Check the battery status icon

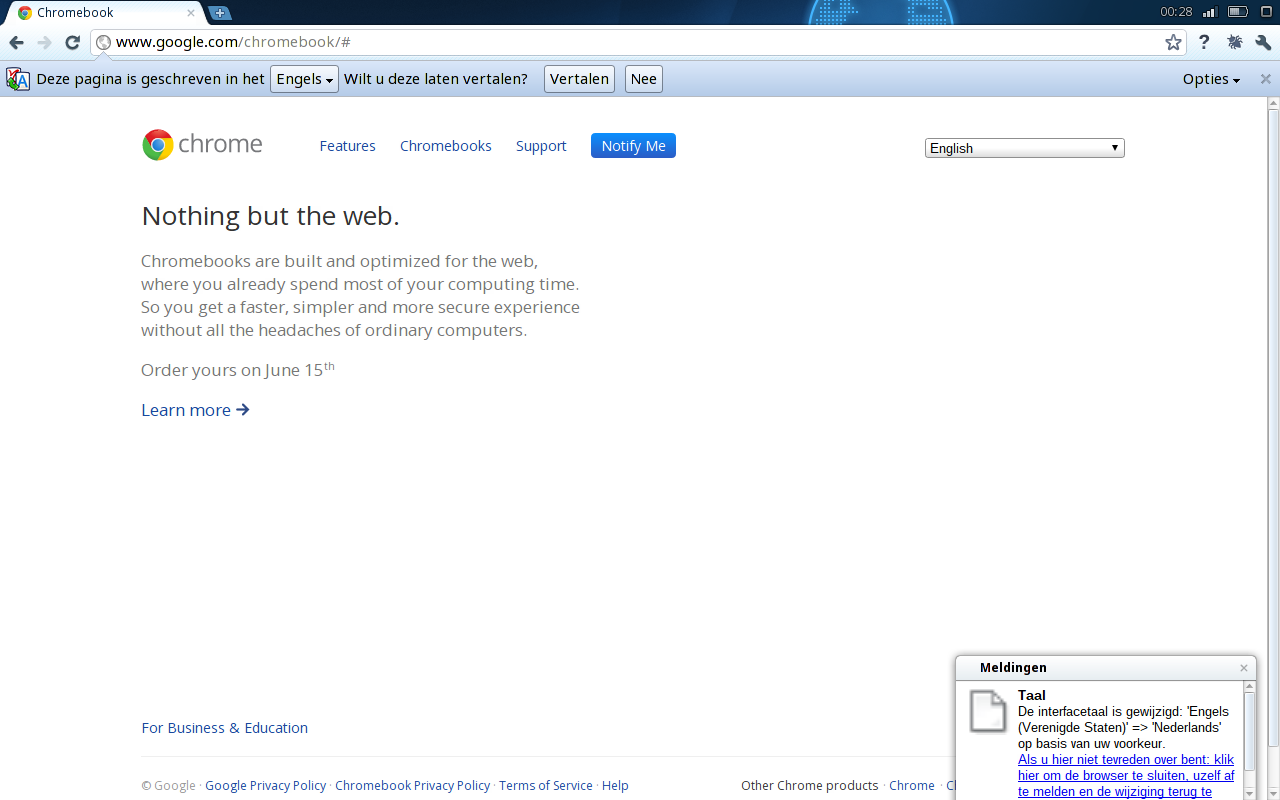pos(1238,12)
